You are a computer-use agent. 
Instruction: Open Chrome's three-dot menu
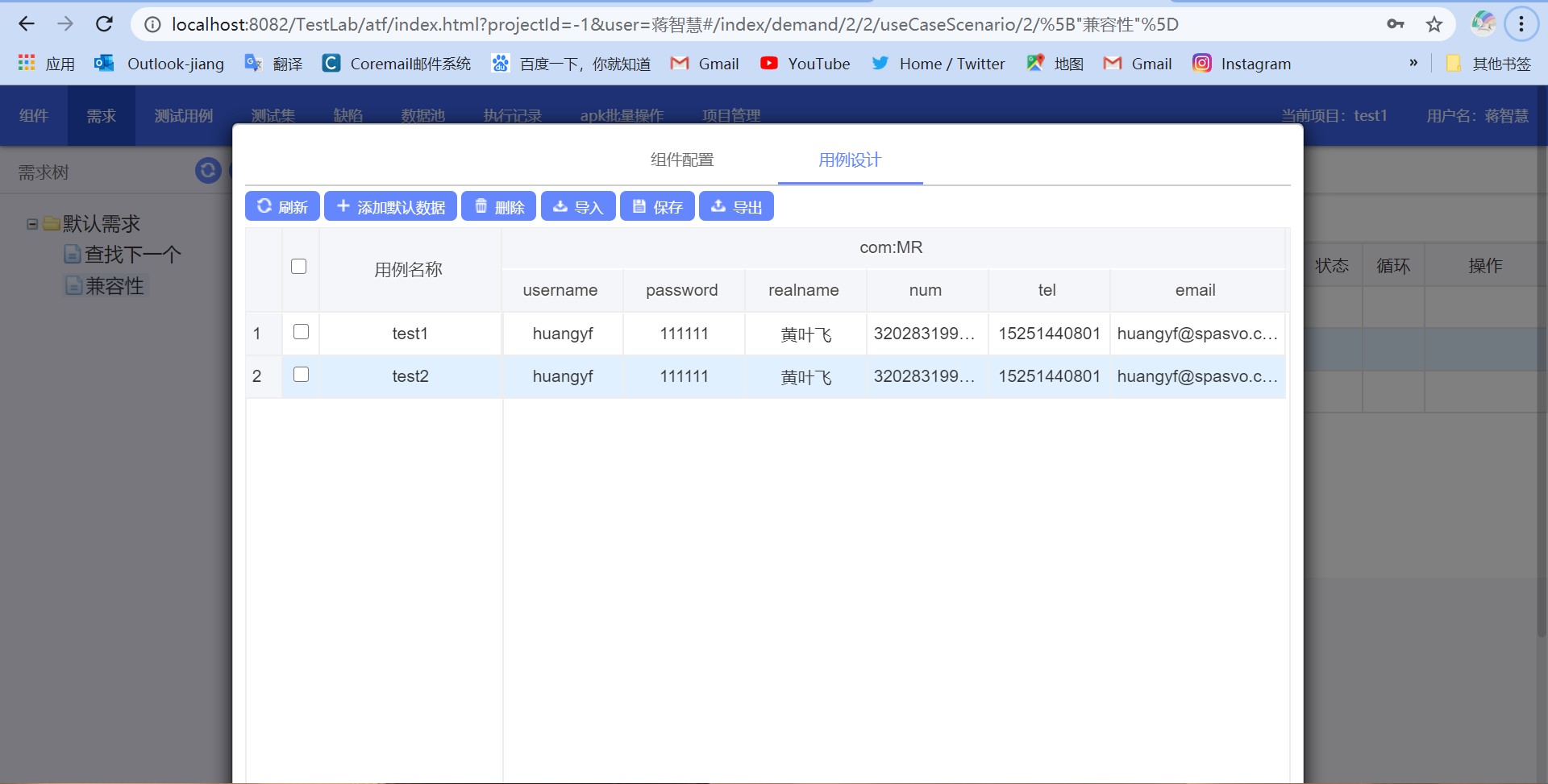point(1521,24)
